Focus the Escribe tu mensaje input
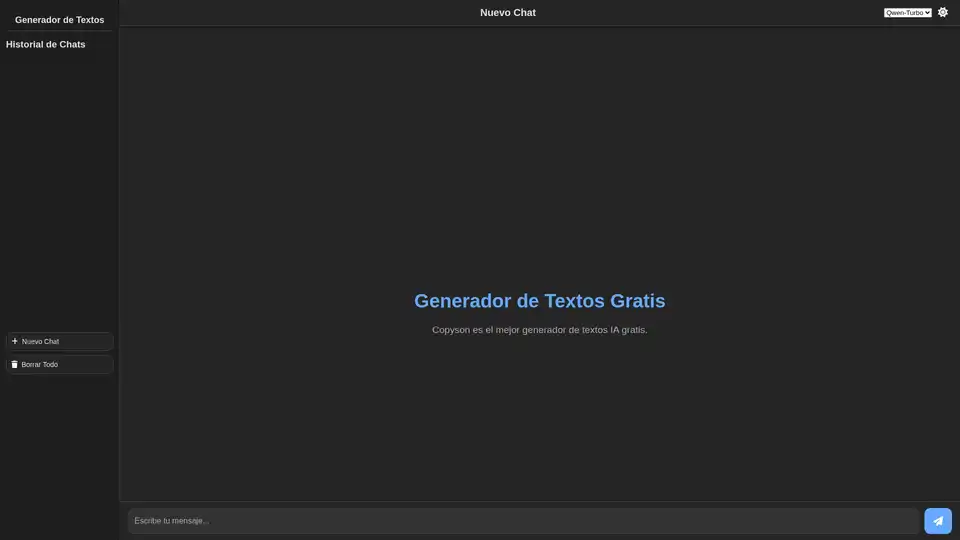The image size is (960, 540). coord(523,521)
